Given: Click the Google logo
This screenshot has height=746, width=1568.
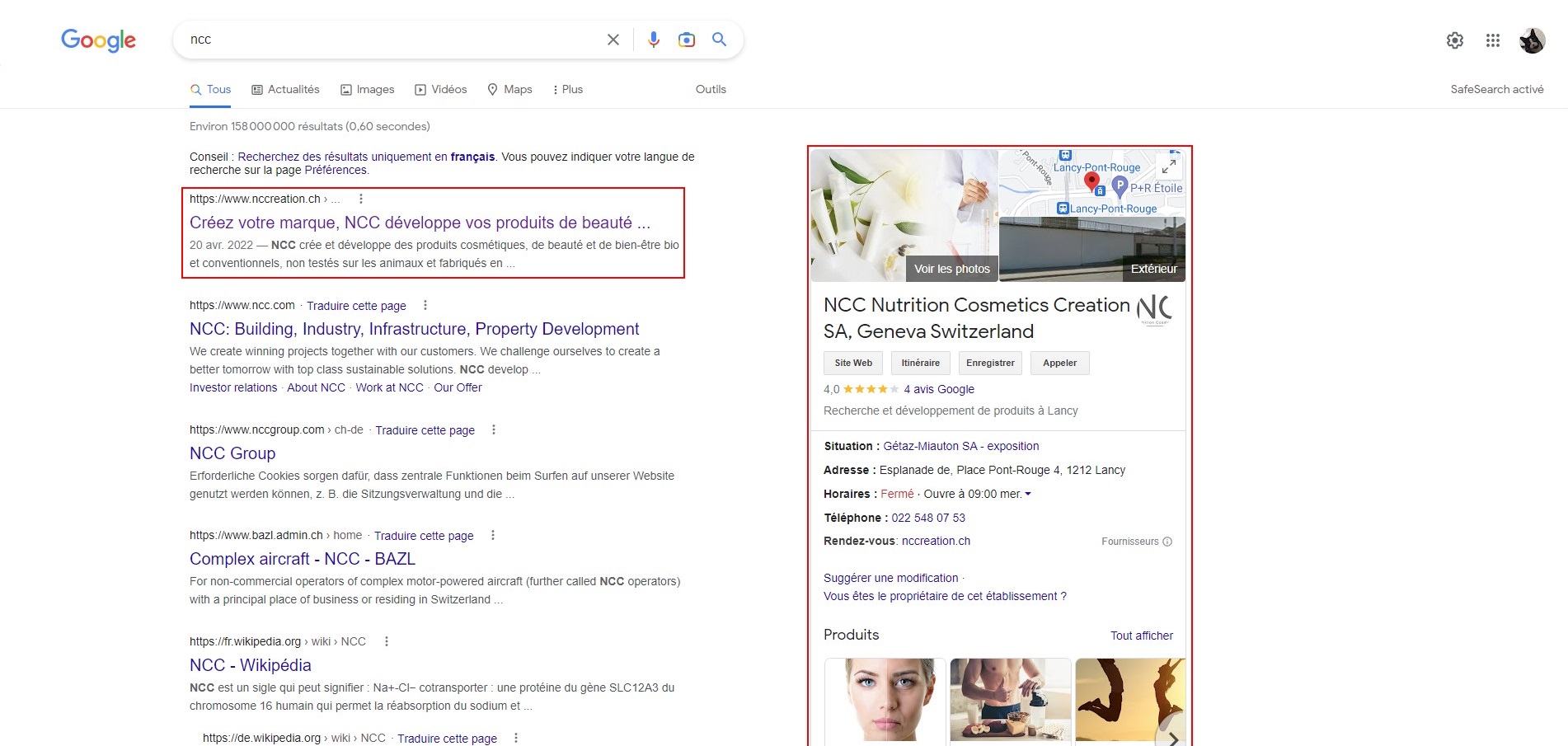Looking at the screenshot, I should pyautogui.click(x=98, y=40).
